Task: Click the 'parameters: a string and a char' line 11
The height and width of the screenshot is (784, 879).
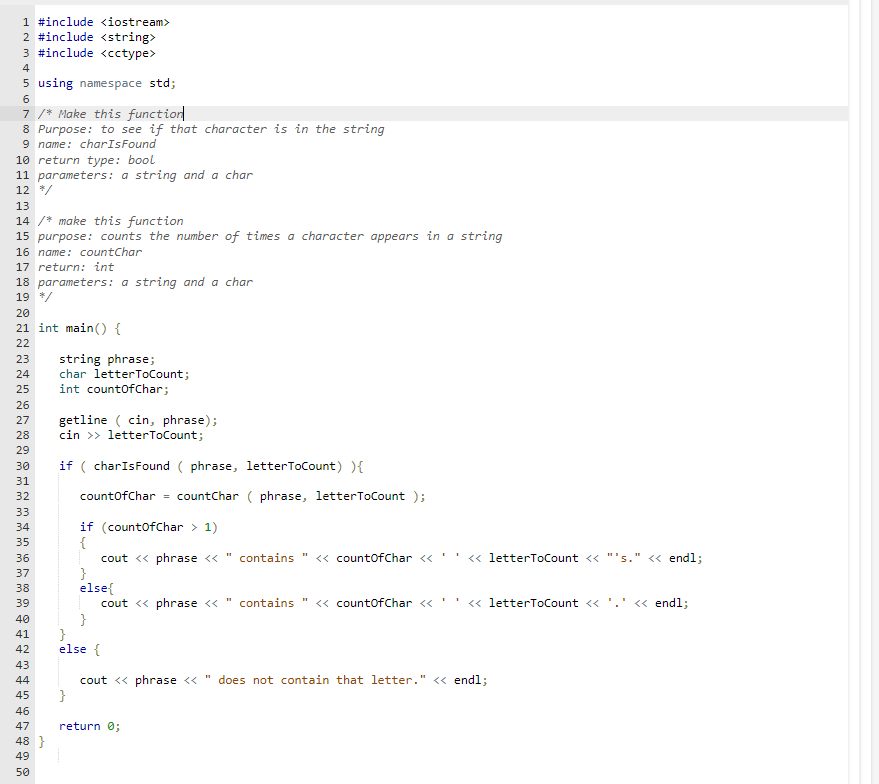Action: 146,175
